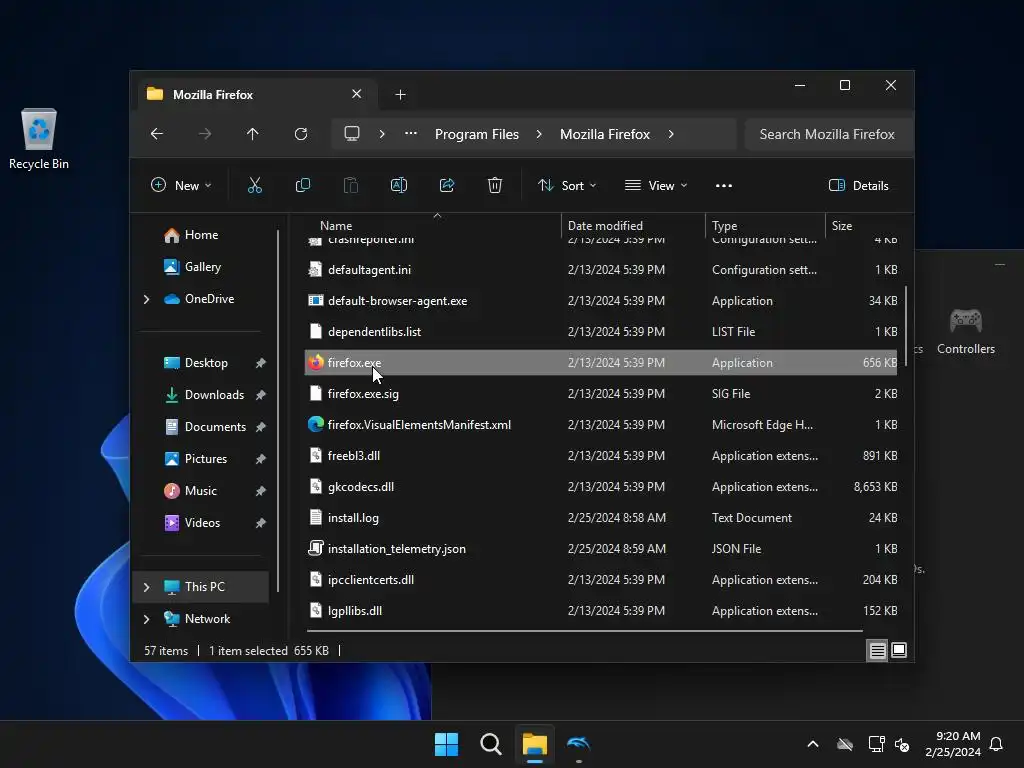Expand chevron after Mozilla Firefox breadcrumb

point(671,134)
